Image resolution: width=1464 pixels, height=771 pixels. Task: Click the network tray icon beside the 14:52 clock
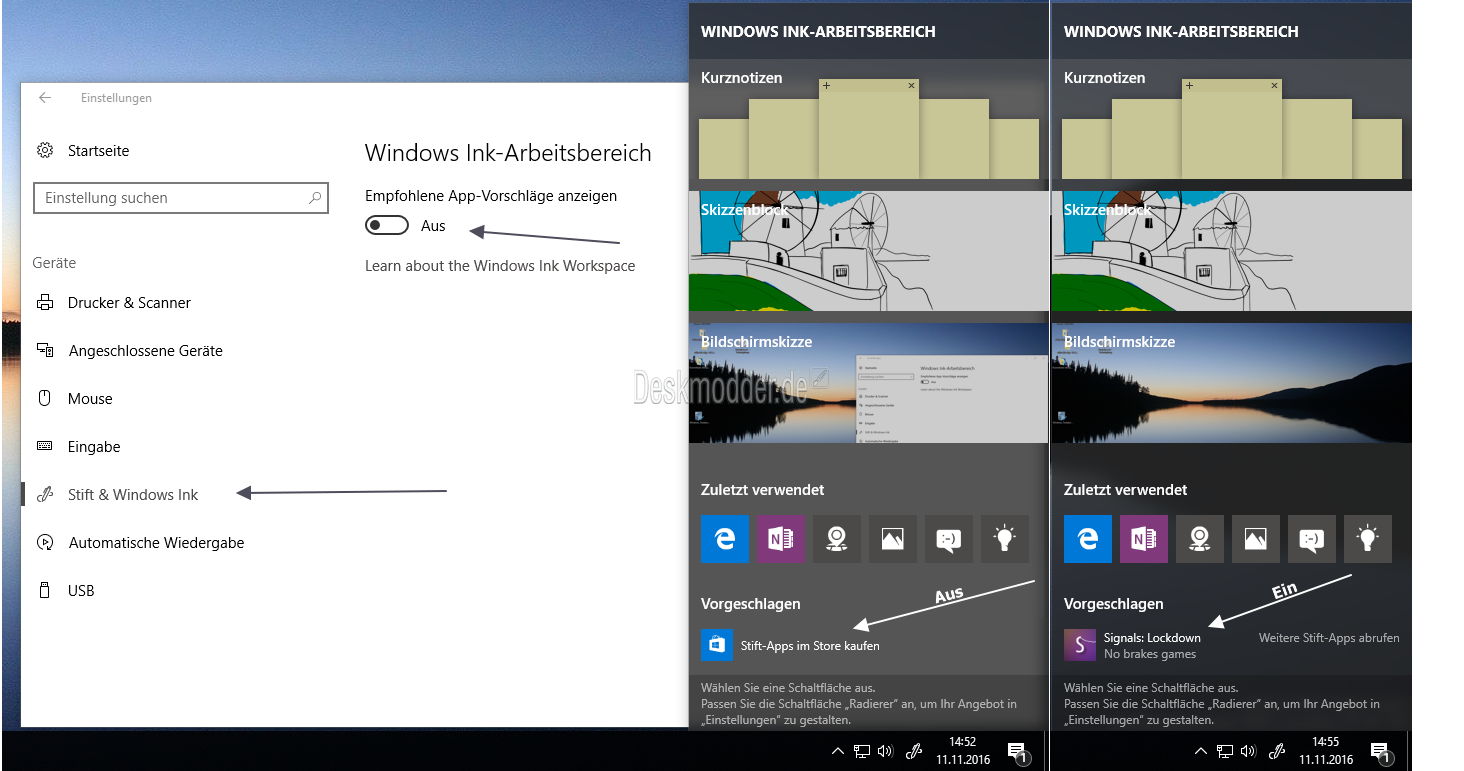(x=861, y=751)
